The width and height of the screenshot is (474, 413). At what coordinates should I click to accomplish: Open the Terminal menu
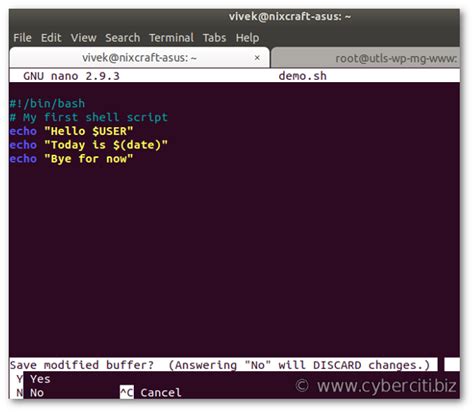[171, 38]
